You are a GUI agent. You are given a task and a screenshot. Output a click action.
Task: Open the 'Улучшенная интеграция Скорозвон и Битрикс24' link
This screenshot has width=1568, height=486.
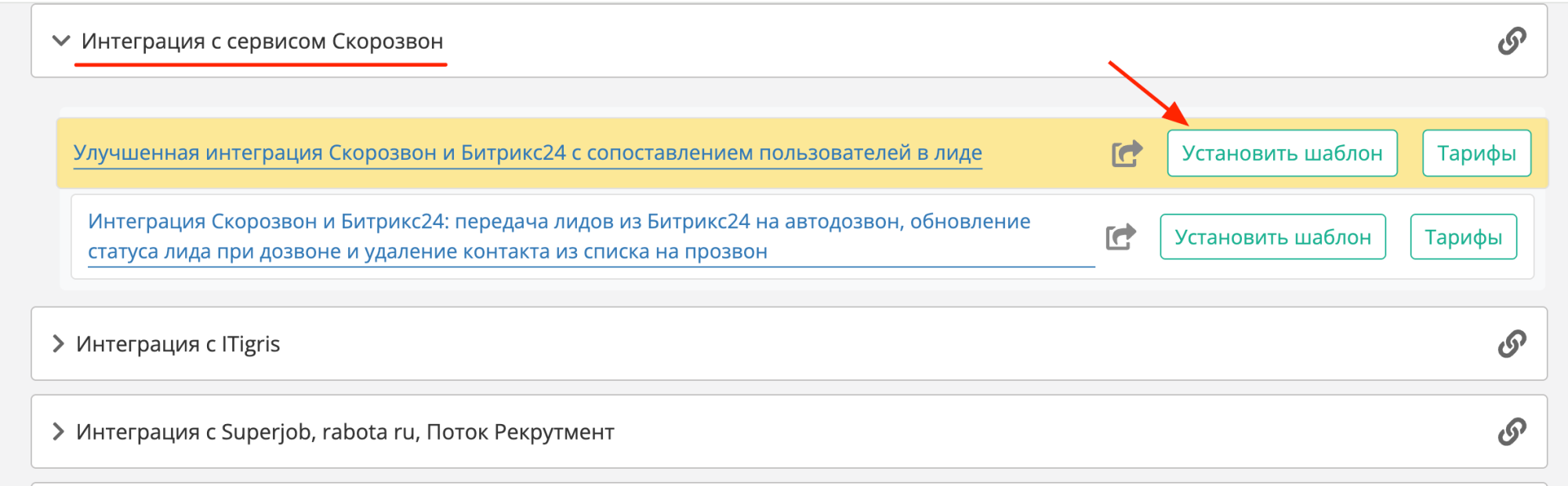[527, 153]
